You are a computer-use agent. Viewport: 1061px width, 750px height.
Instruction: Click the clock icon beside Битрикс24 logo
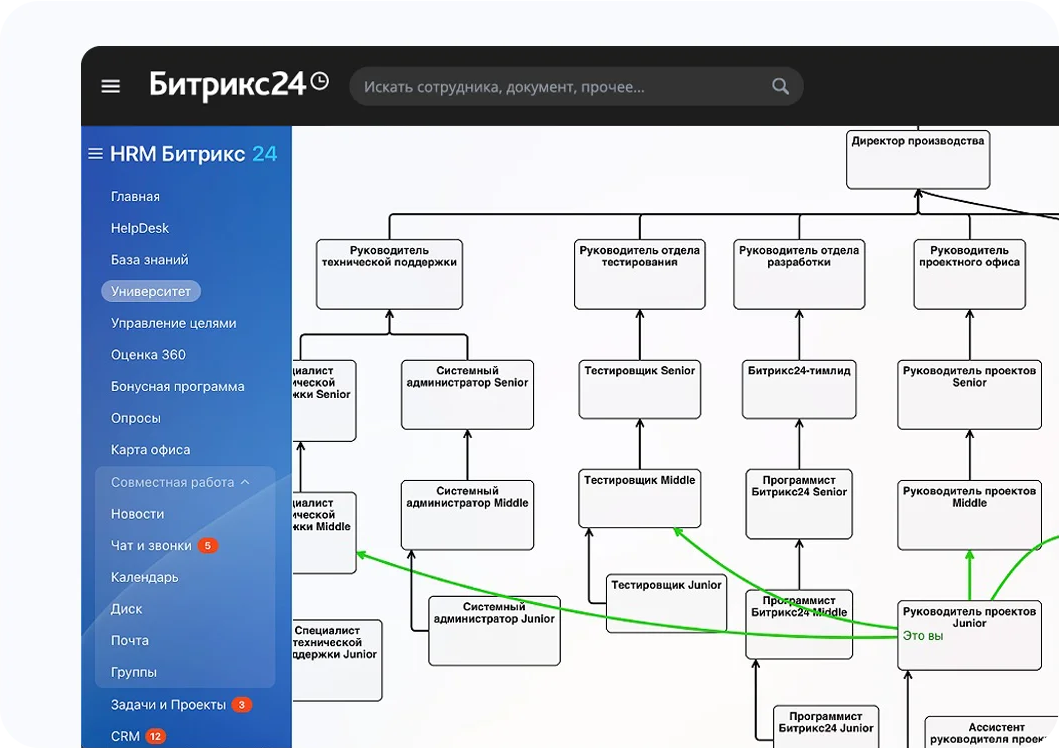(x=319, y=81)
